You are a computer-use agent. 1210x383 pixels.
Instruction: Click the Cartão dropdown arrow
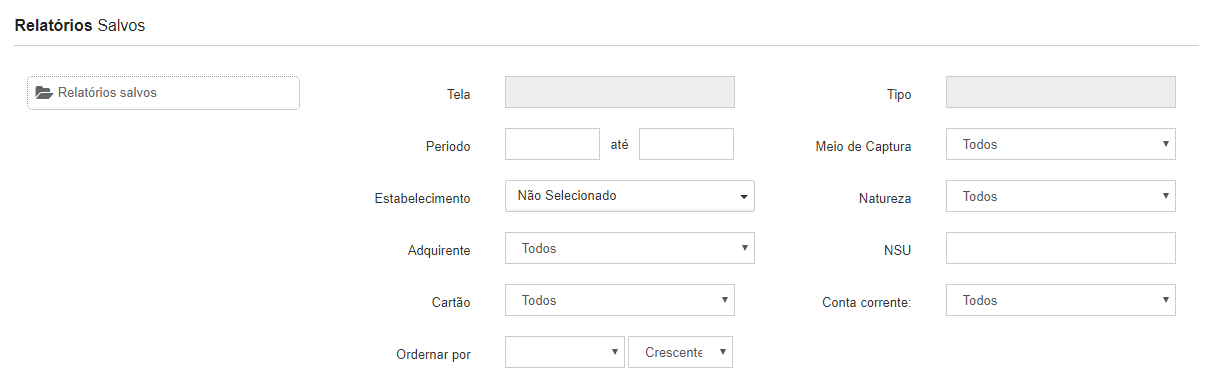[x=725, y=300]
